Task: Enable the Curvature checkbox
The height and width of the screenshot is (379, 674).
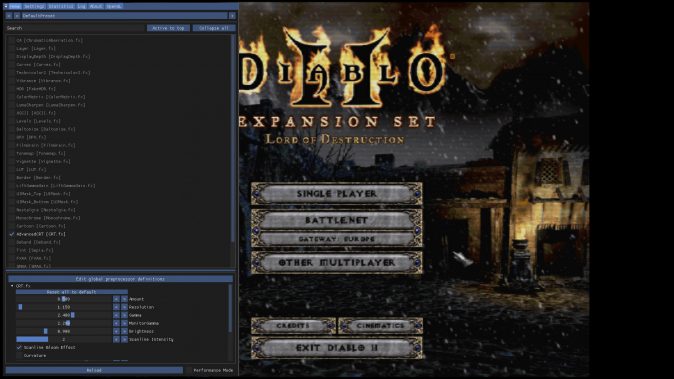Action: tap(19, 355)
